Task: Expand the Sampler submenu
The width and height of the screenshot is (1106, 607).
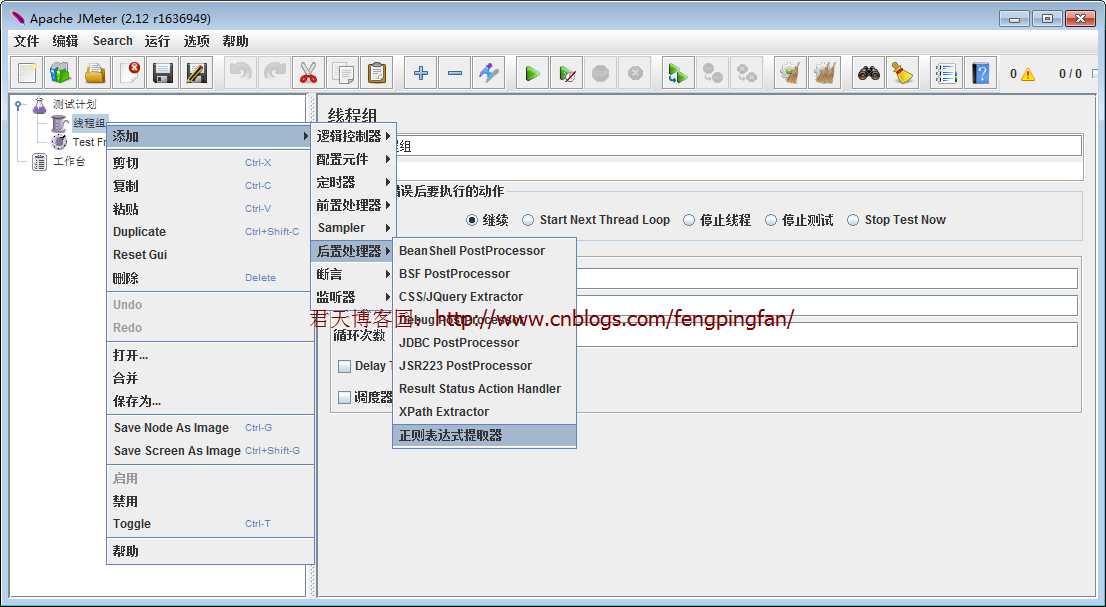Action: (x=353, y=228)
